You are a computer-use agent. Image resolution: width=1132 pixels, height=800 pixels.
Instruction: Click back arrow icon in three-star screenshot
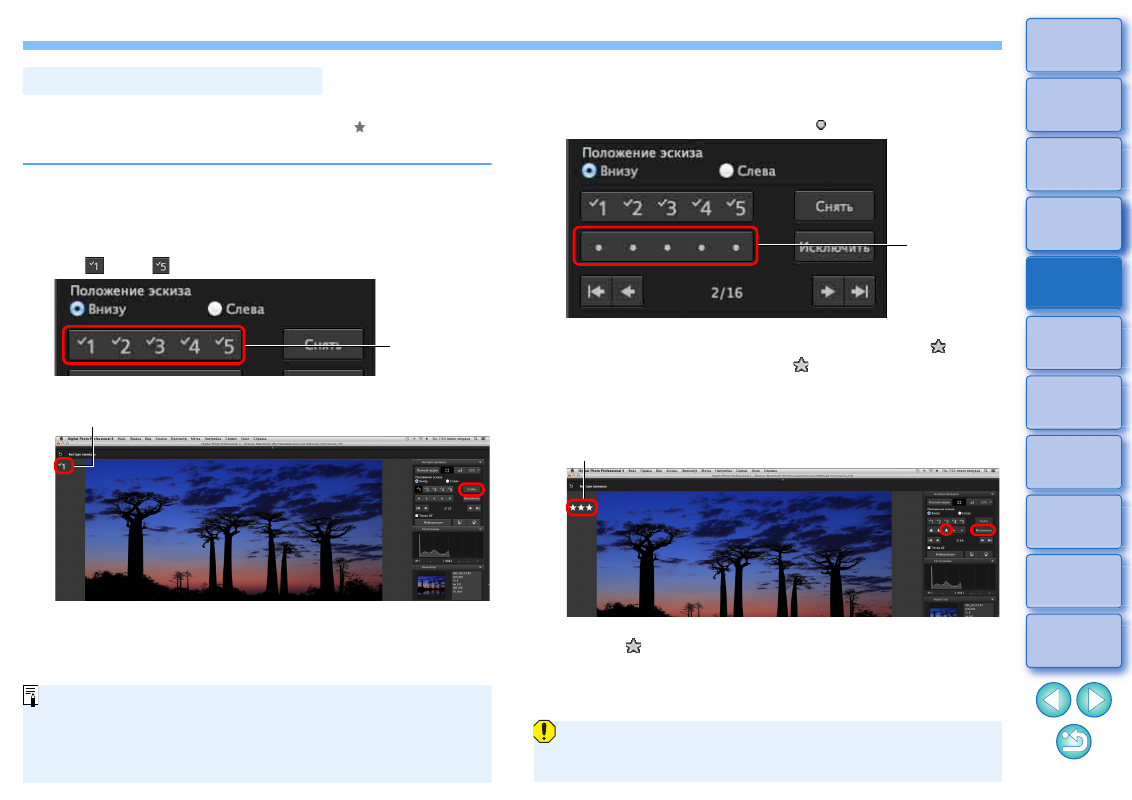pyautogui.click(x=572, y=486)
